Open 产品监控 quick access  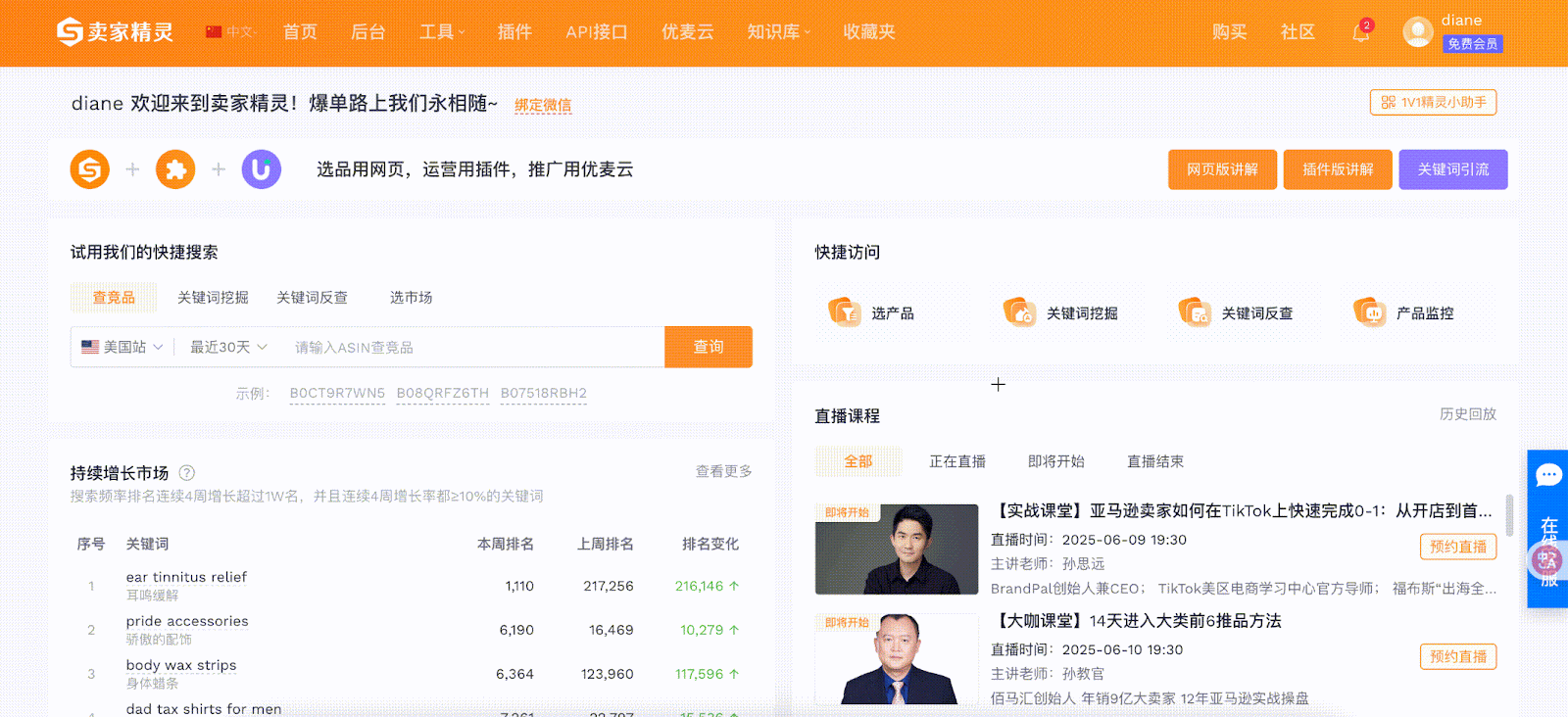pyautogui.click(x=1403, y=313)
